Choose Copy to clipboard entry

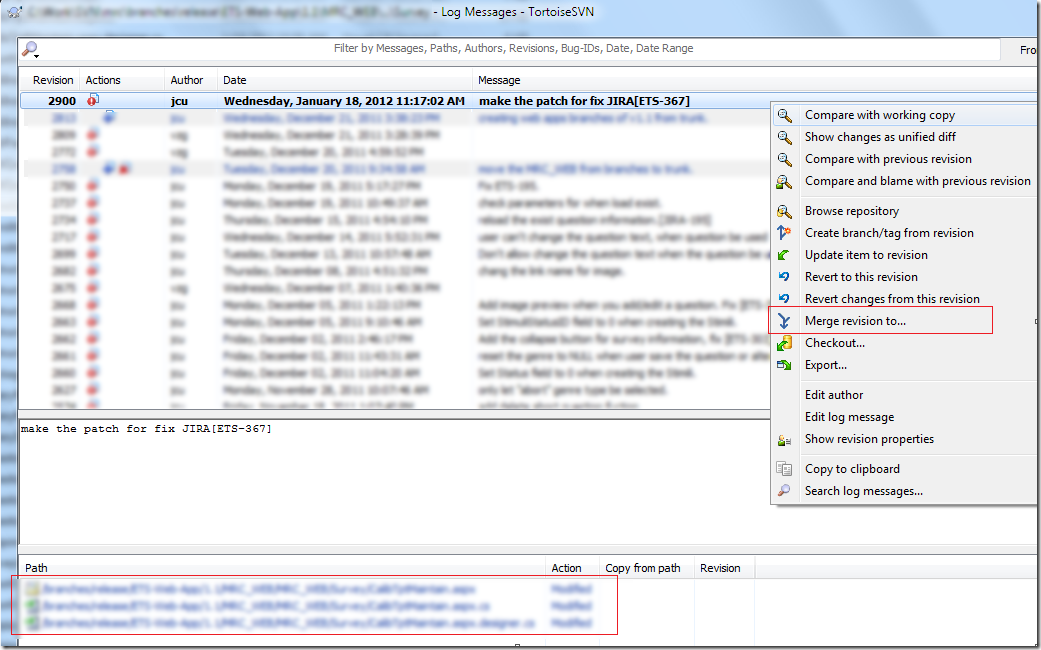pyautogui.click(x=852, y=468)
